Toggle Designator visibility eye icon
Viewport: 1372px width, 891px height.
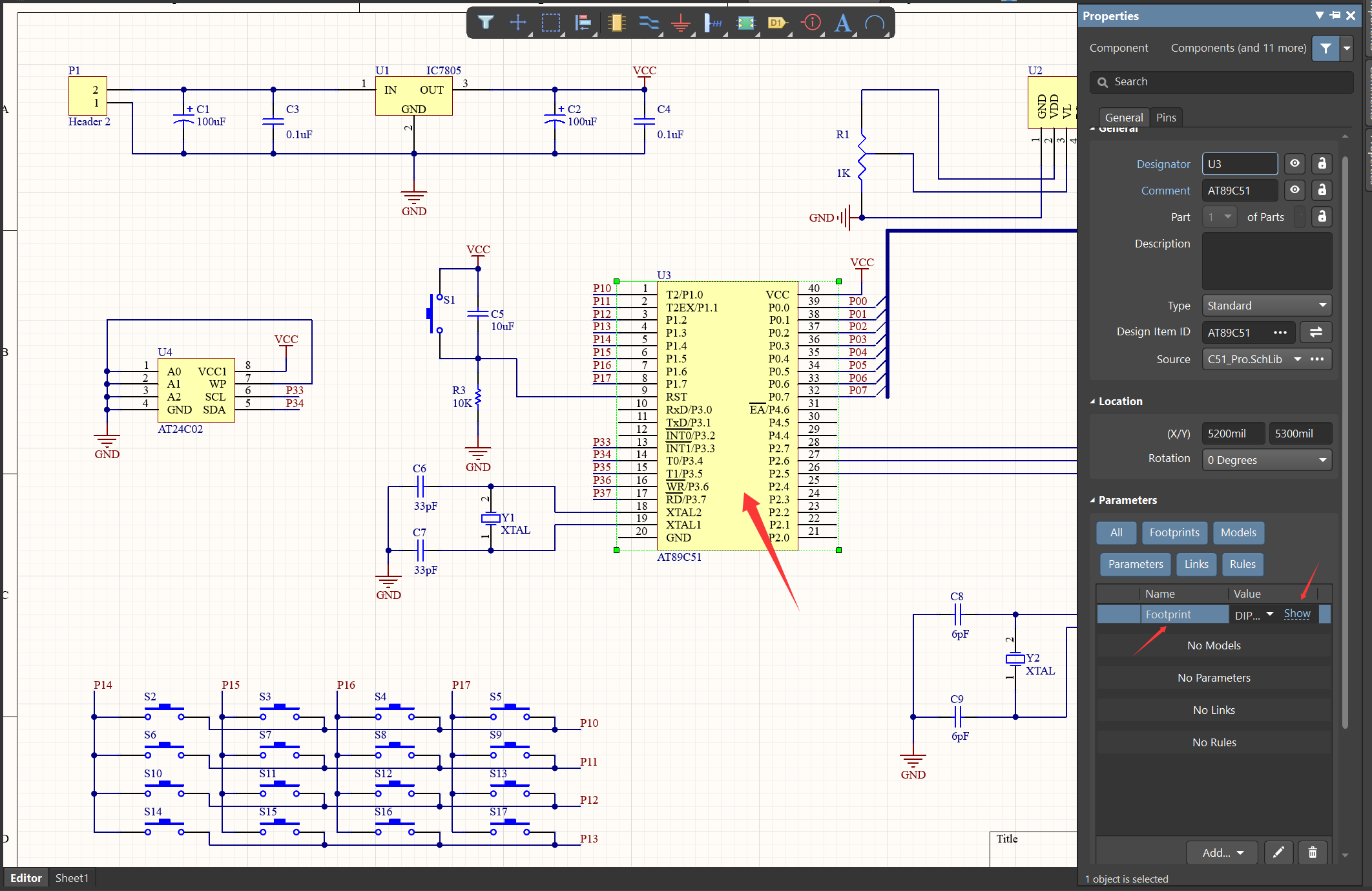(1294, 163)
